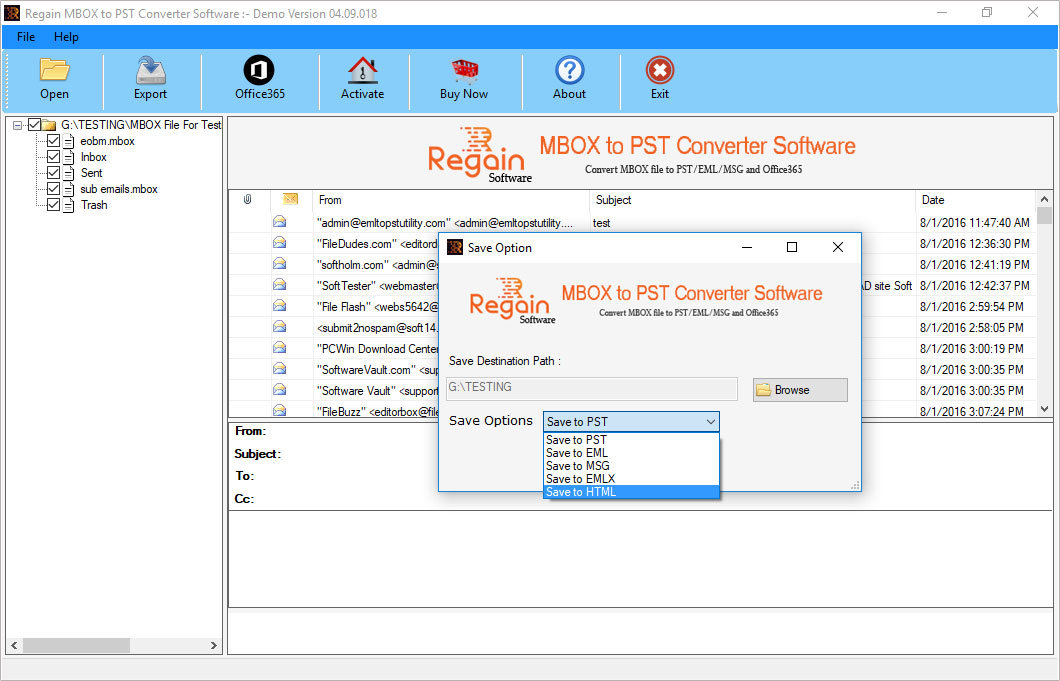The image size is (1060, 681).
Task: Choose Save to EML from the list
Action: click(631, 453)
